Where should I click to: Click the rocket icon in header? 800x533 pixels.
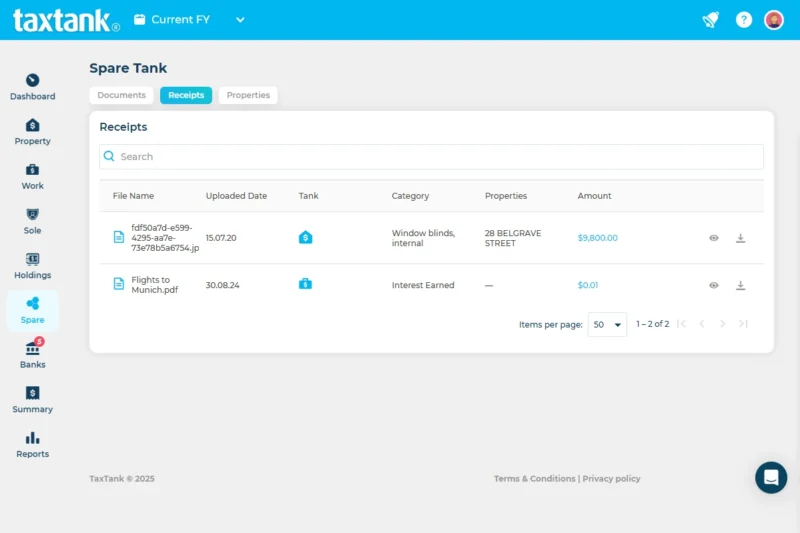click(x=711, y=20)
